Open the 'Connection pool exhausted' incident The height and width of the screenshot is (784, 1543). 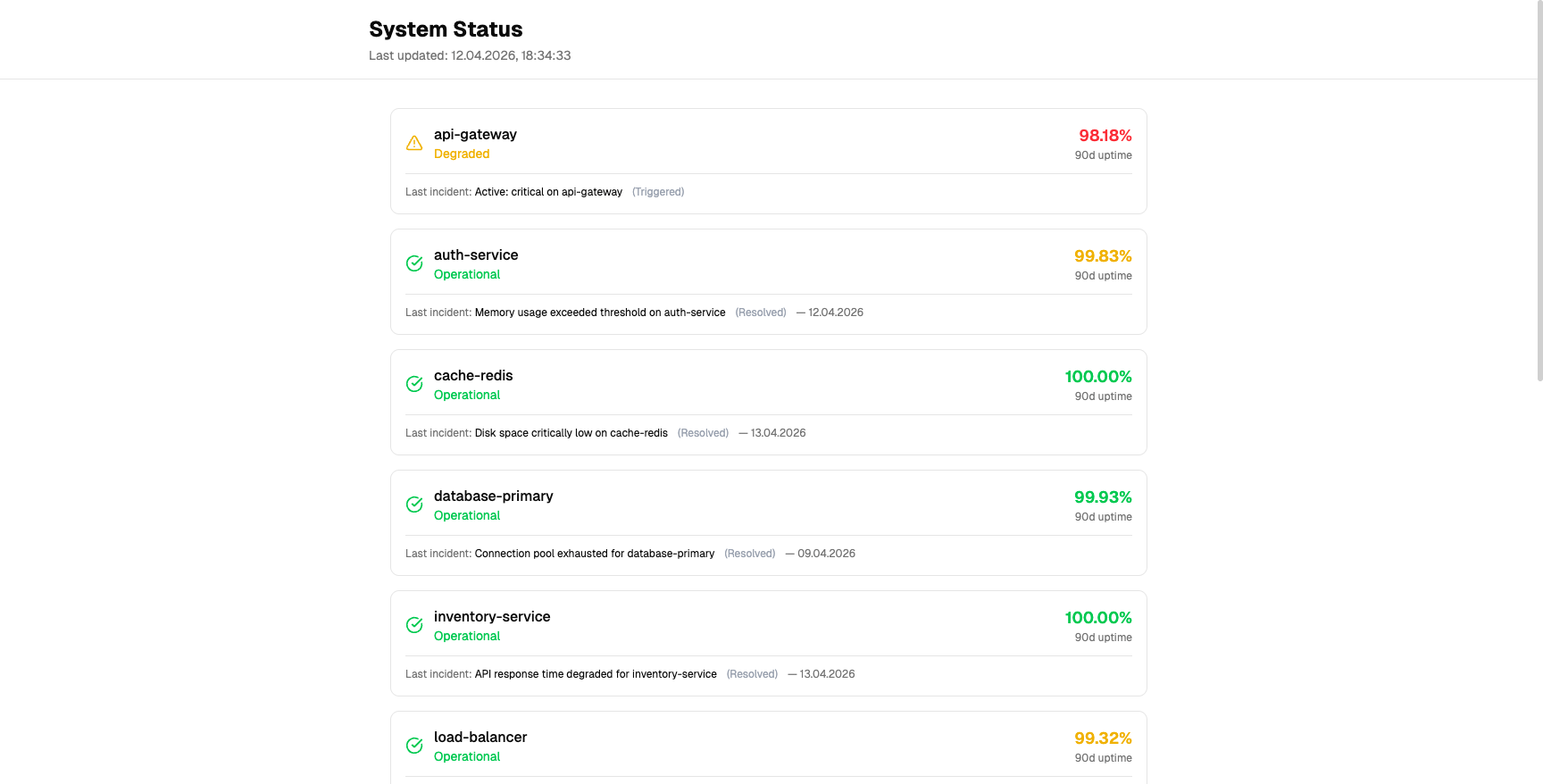click(x=595, y=554)
